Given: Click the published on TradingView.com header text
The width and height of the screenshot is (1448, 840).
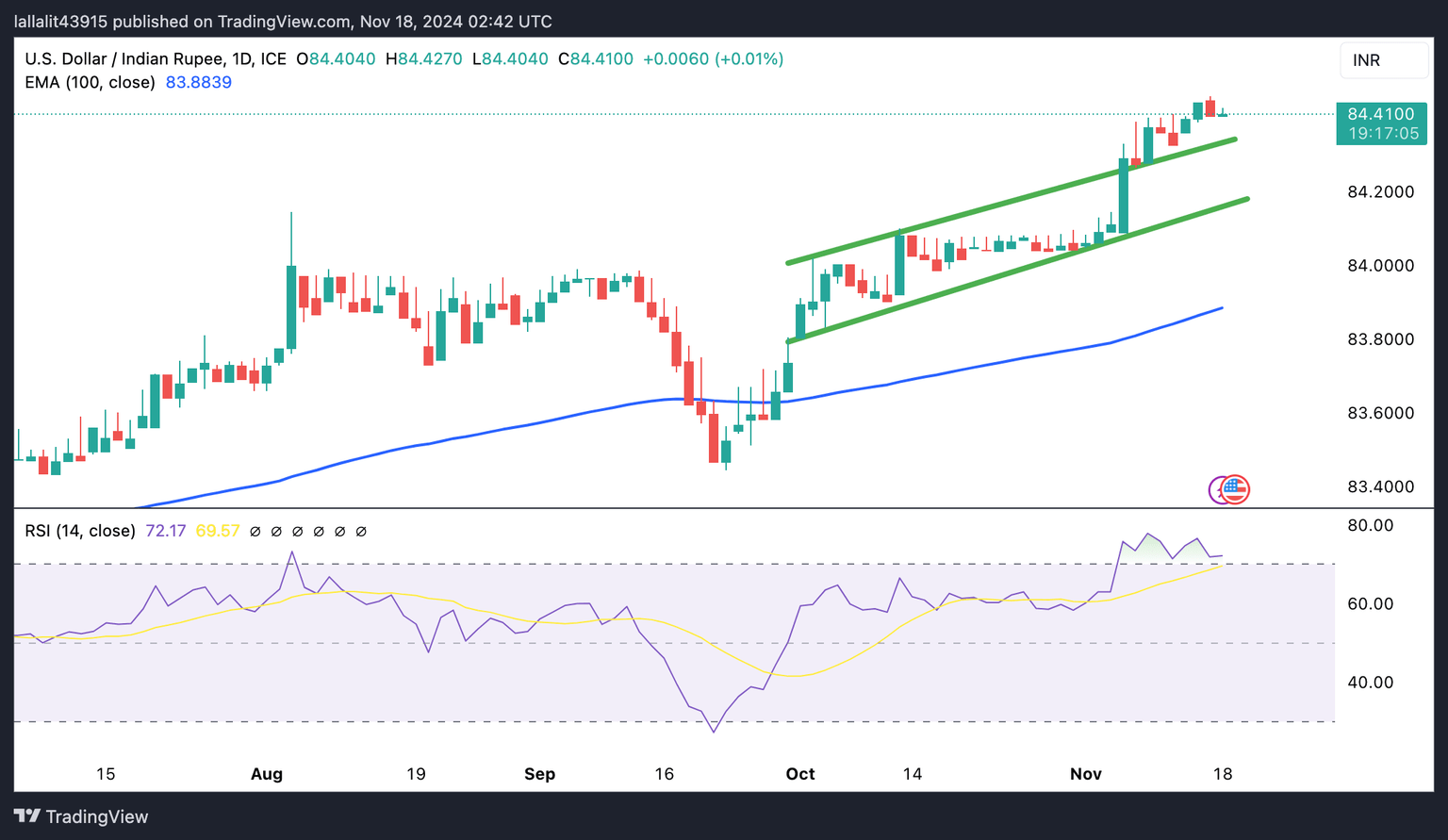Looking at the screenshot, I should 283,21.
